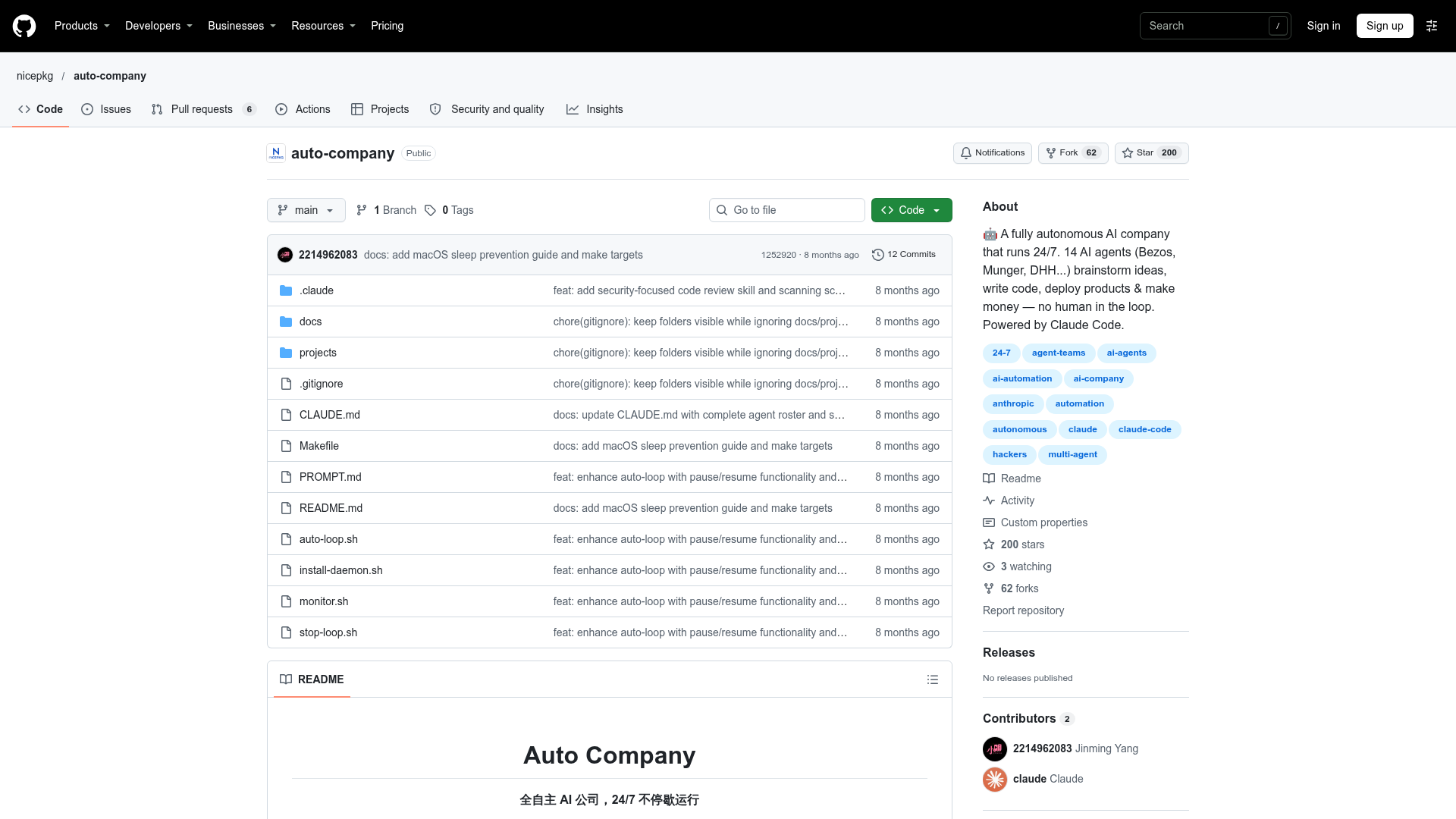Click the branch icon next to 1 Branch
The height and width of the screenshot is (819, 1456).
tap(362, 210)
